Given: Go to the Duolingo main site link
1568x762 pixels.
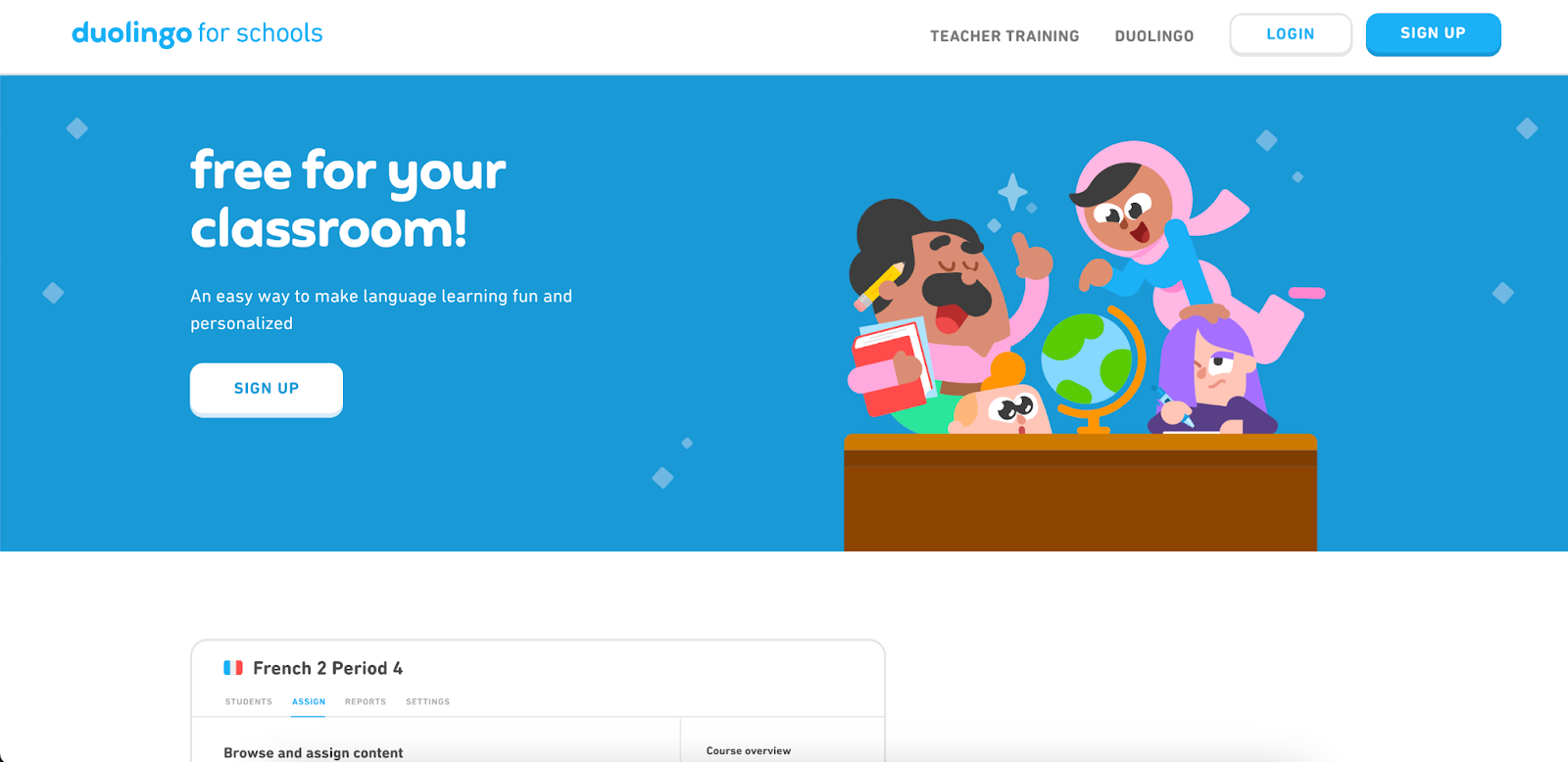Looking at the screenshot, I should point(1154,36).
